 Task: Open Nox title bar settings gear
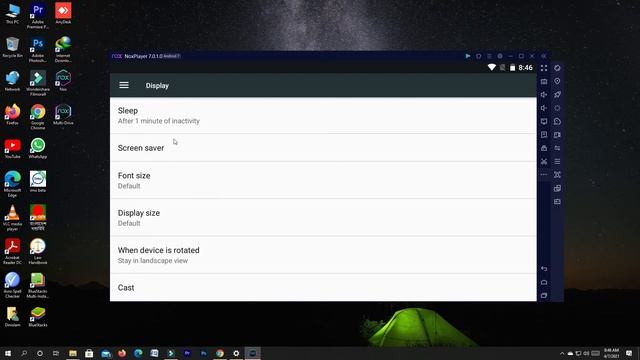500,56
